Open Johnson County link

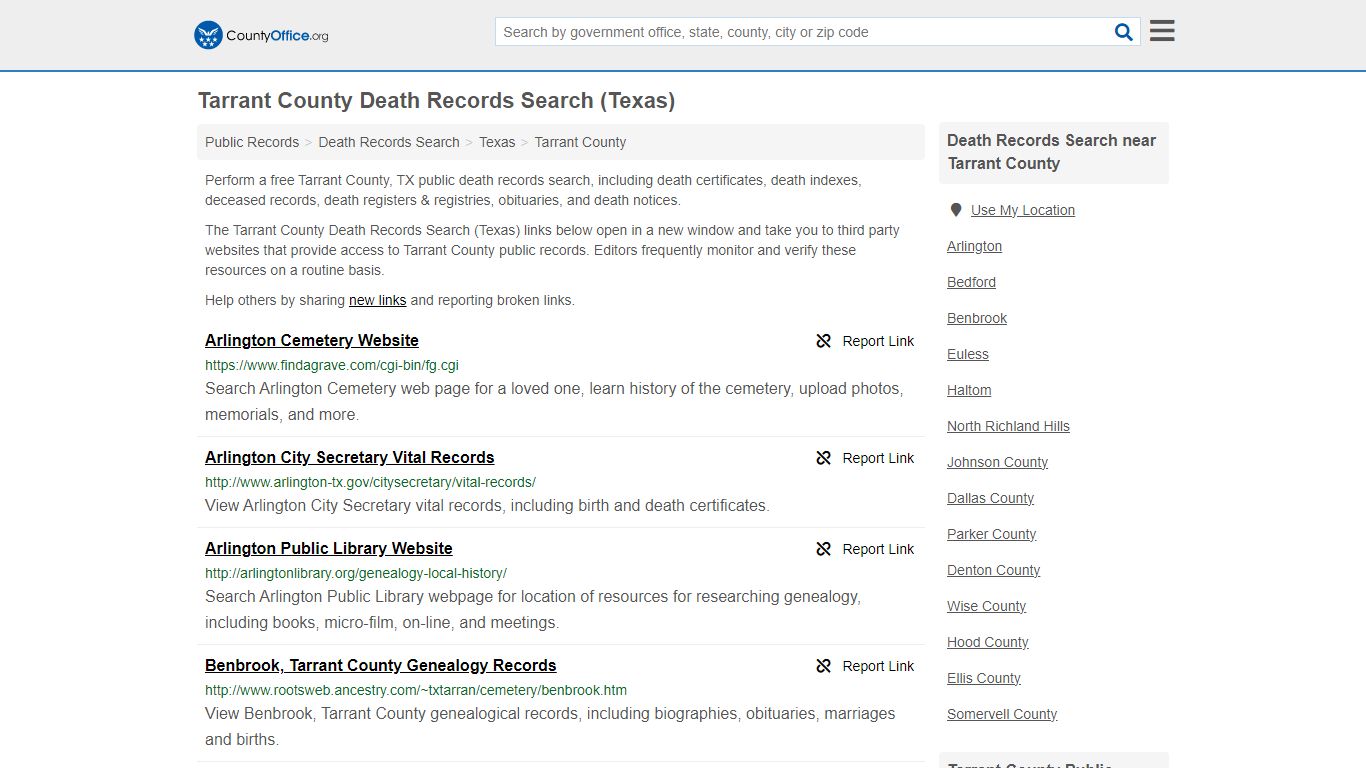tap(997, 462)
